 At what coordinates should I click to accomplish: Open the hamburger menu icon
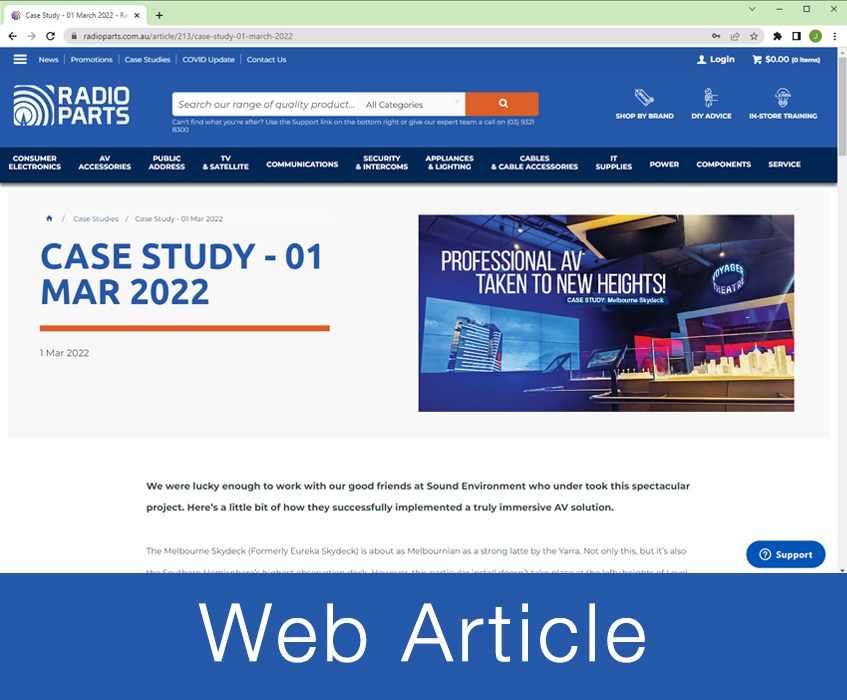20,59
